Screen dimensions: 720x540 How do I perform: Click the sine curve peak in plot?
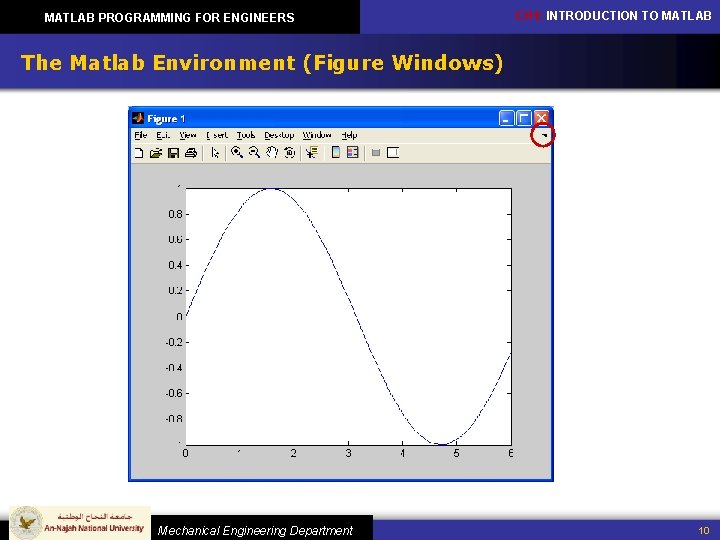[x=271, y=189]
